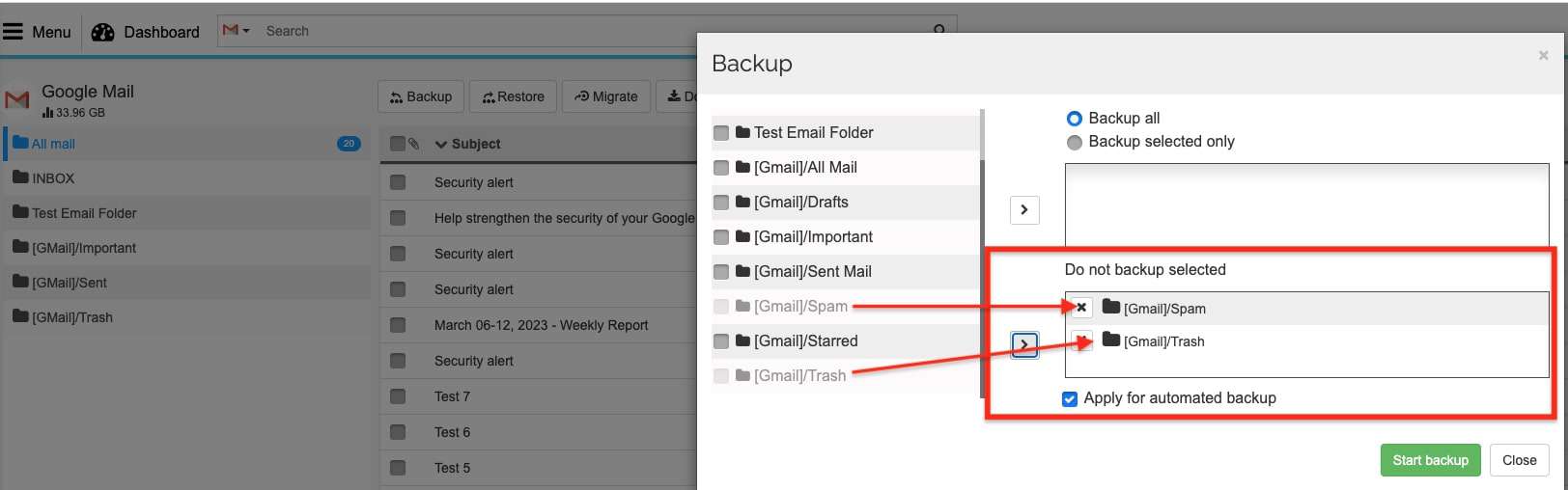Select the Backup all radio option

tap(1074, 119)
